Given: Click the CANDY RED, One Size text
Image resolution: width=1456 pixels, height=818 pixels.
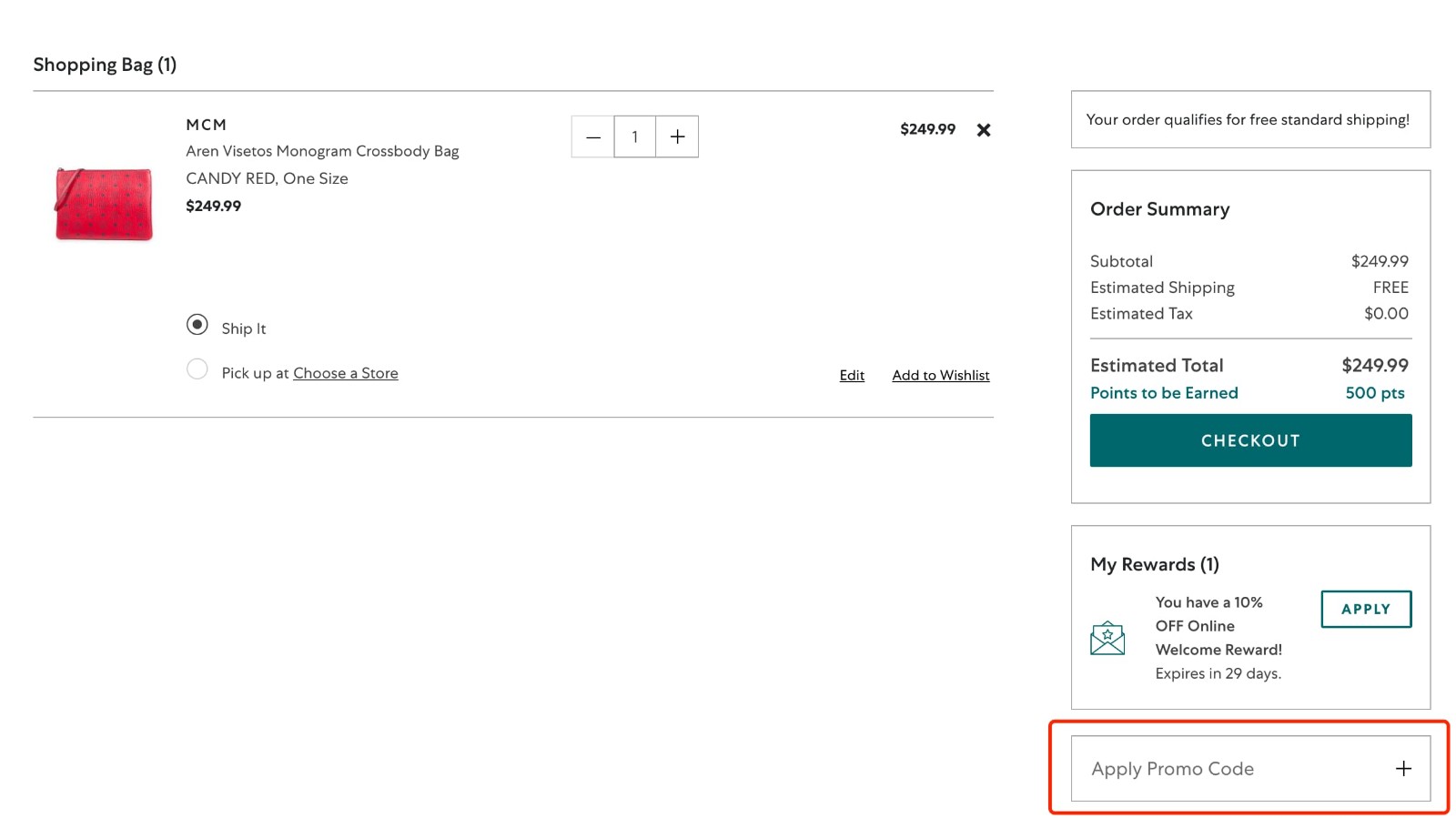Looking at the screenshot, I should tap(267, 178).
